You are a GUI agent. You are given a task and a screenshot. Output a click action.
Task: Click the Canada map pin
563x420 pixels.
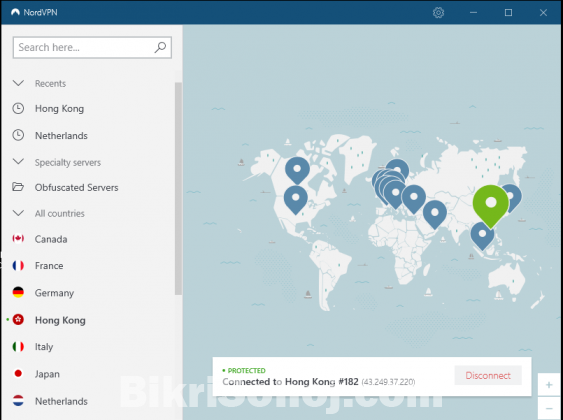297,171
